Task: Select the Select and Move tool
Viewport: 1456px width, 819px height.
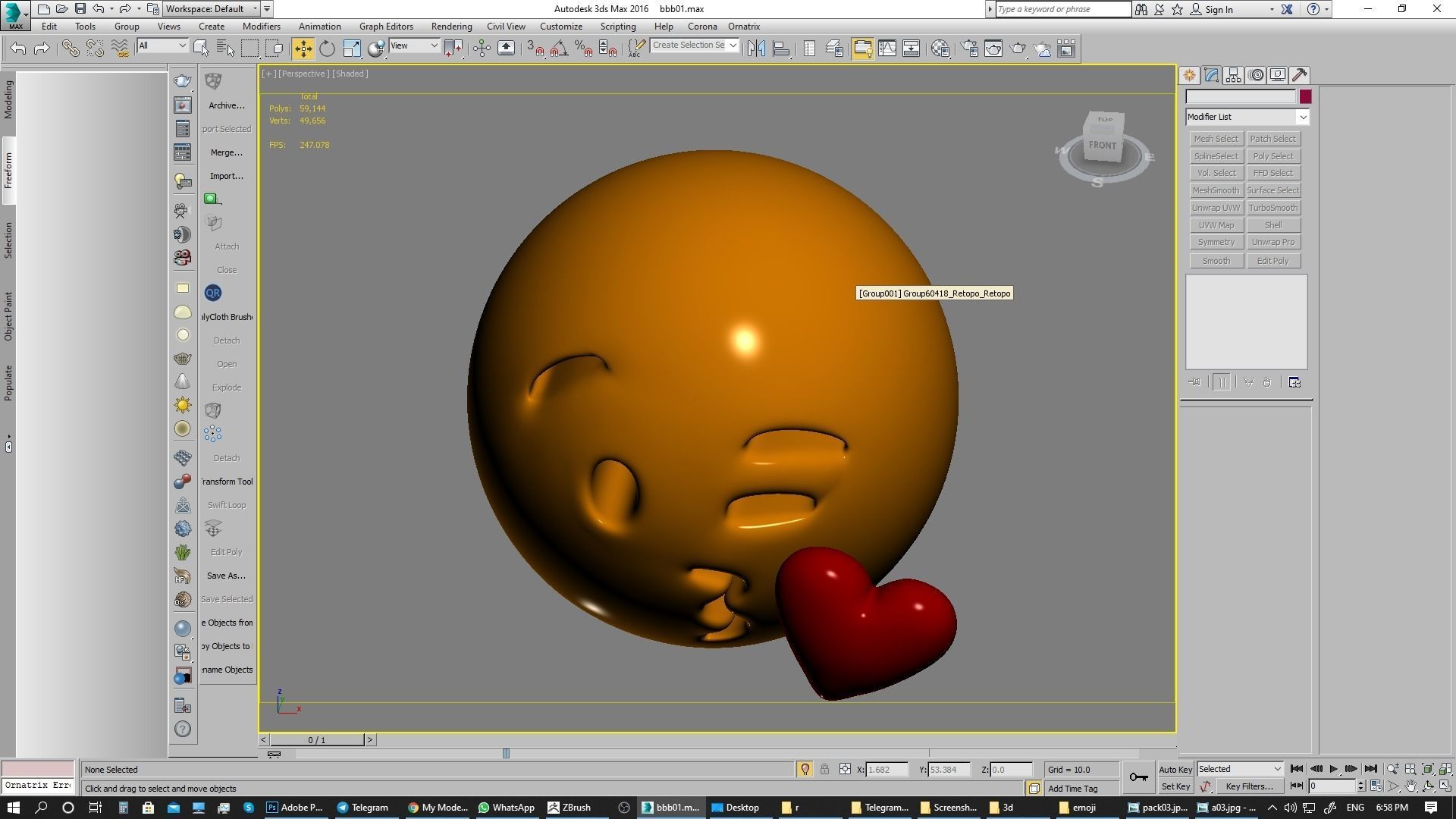Action: click(x=303, y=49)
